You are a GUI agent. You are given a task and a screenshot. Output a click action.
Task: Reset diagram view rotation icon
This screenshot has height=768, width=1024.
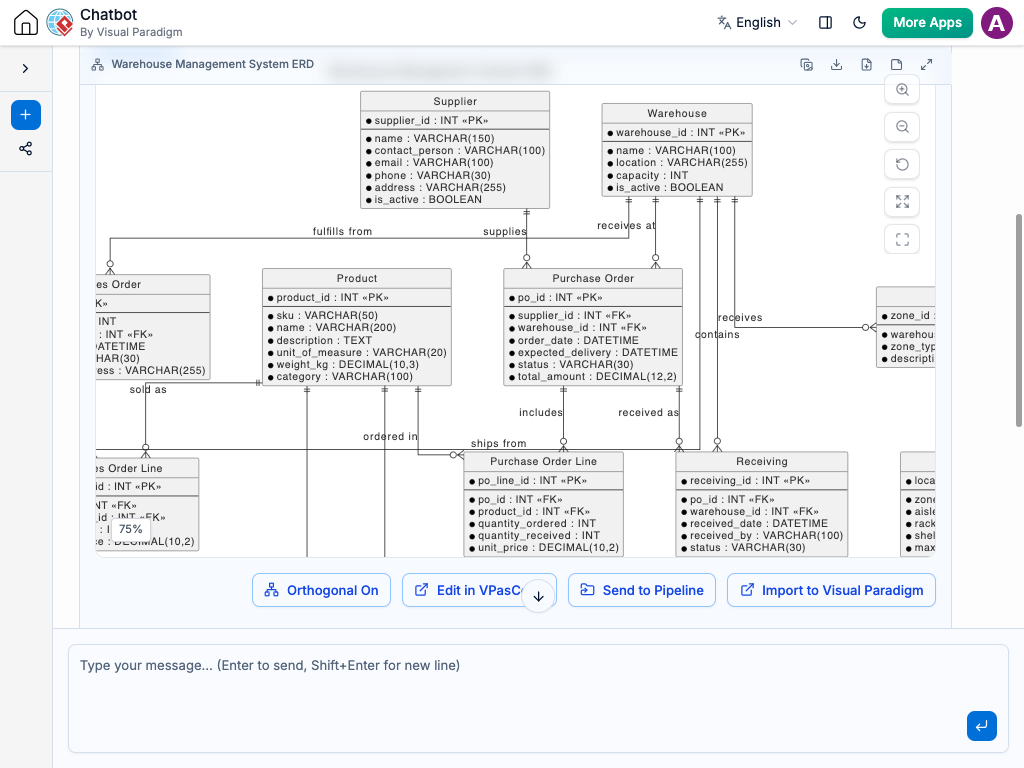[x=902, y=165]
